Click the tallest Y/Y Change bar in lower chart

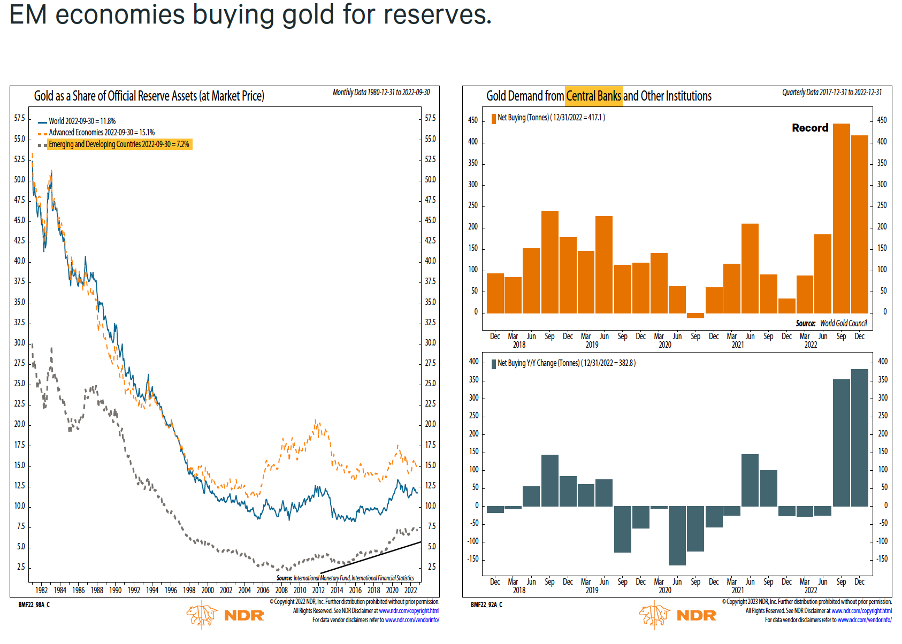point(860,438)
